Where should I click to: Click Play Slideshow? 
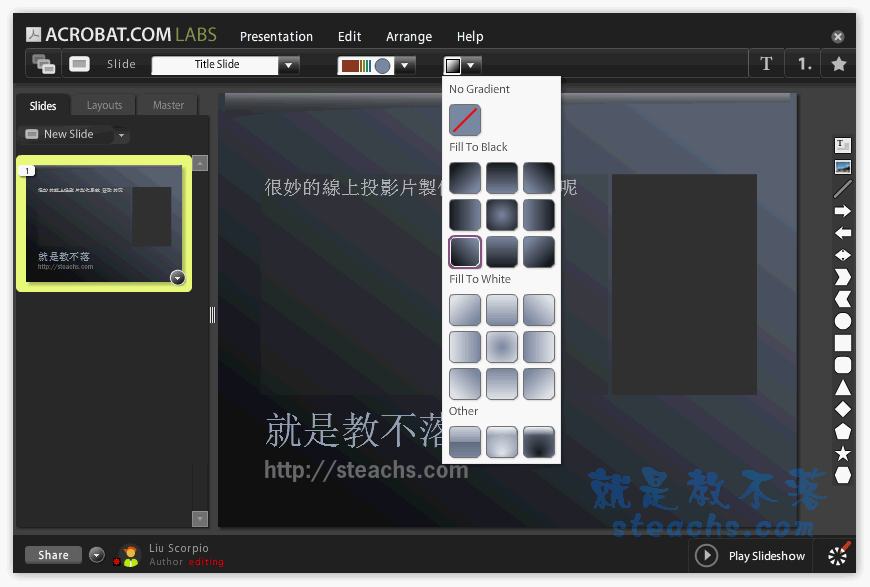[751, 555]
